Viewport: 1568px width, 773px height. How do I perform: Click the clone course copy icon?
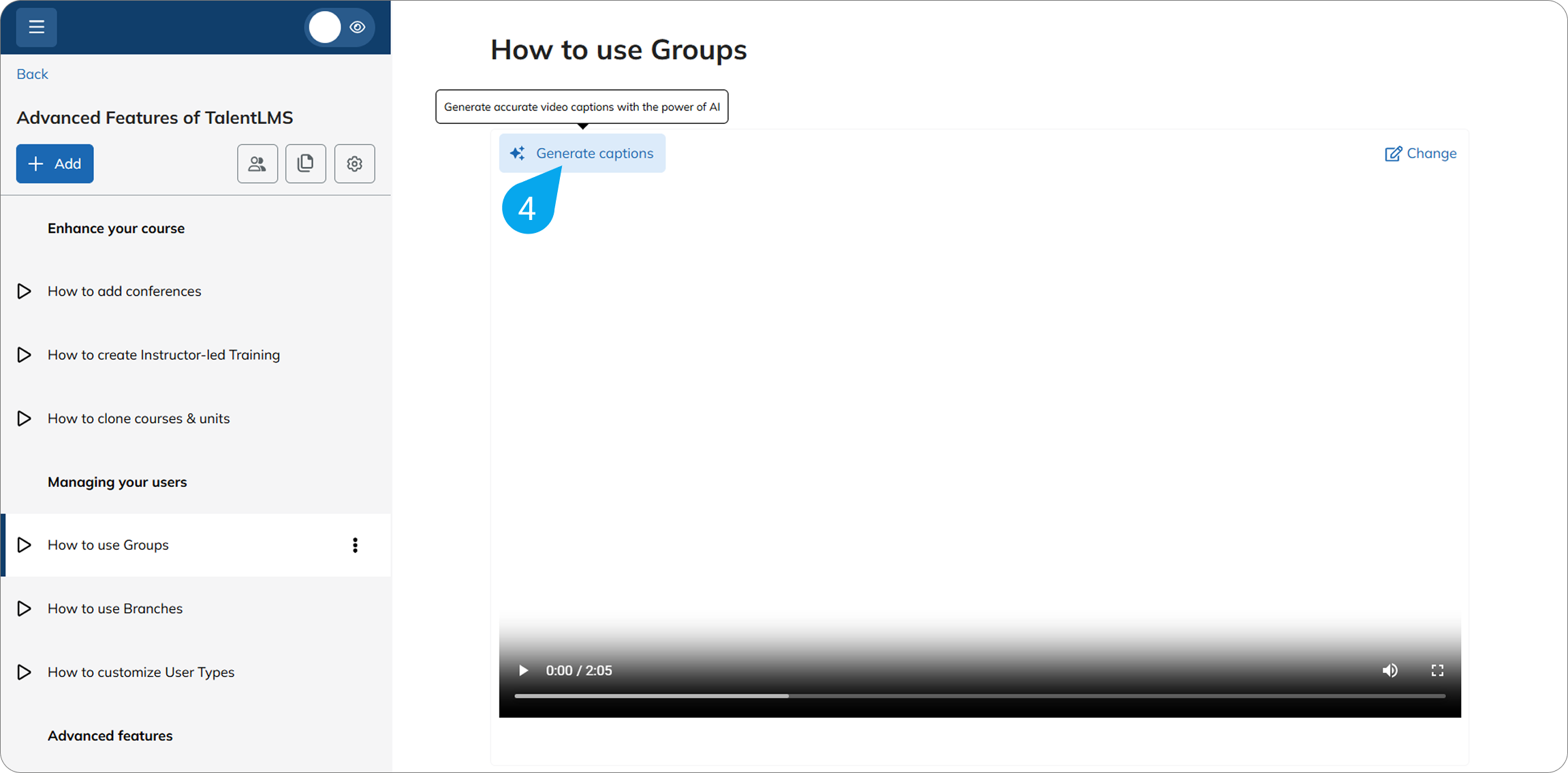click(x=306, y=163)
